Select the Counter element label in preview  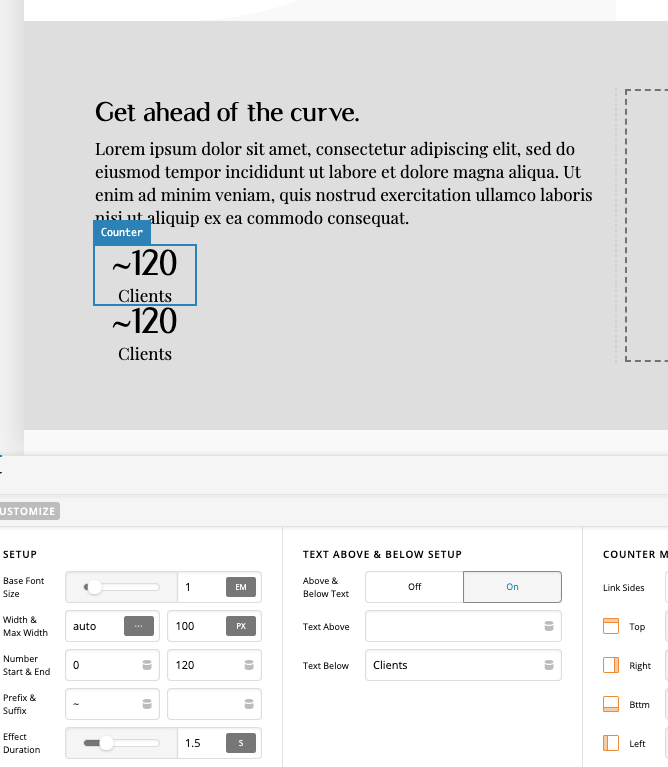point(122,232)
